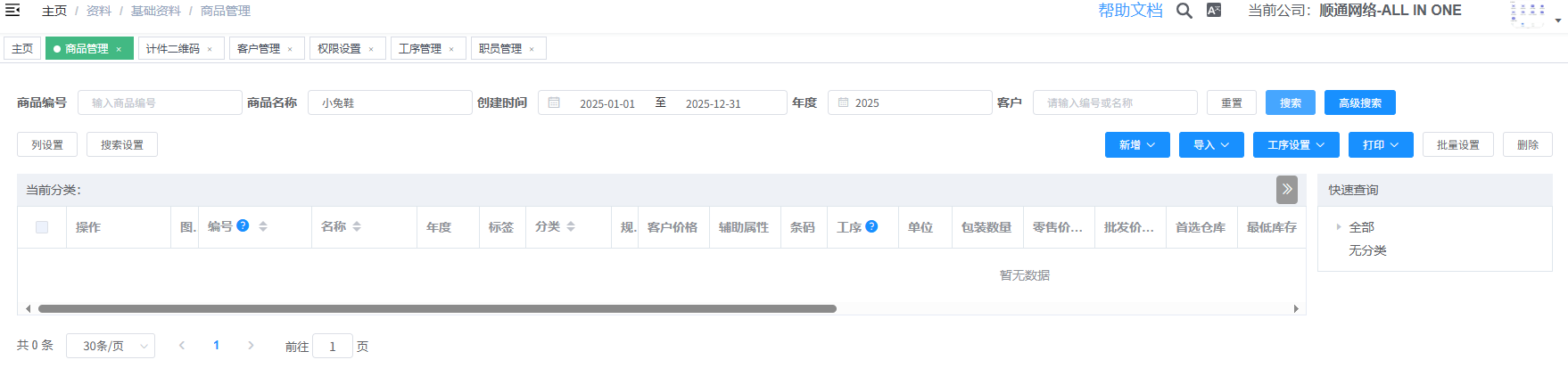Click the language switch icon in header
Screen dimensions: 1568x368
(x=1214, y=11)
